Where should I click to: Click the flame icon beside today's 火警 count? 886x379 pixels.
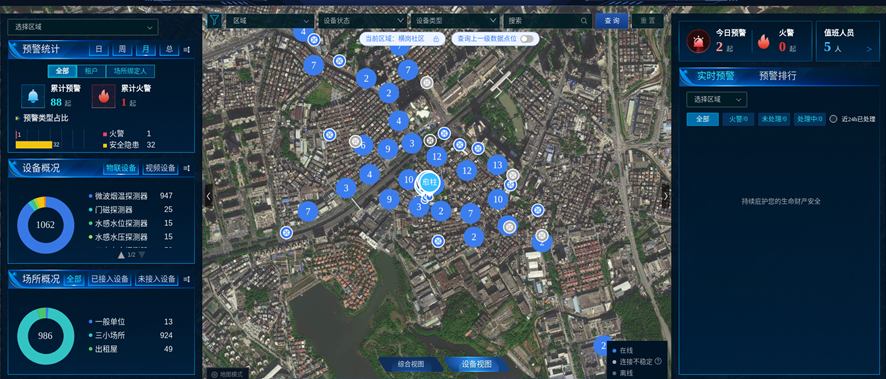pos(764,41)
